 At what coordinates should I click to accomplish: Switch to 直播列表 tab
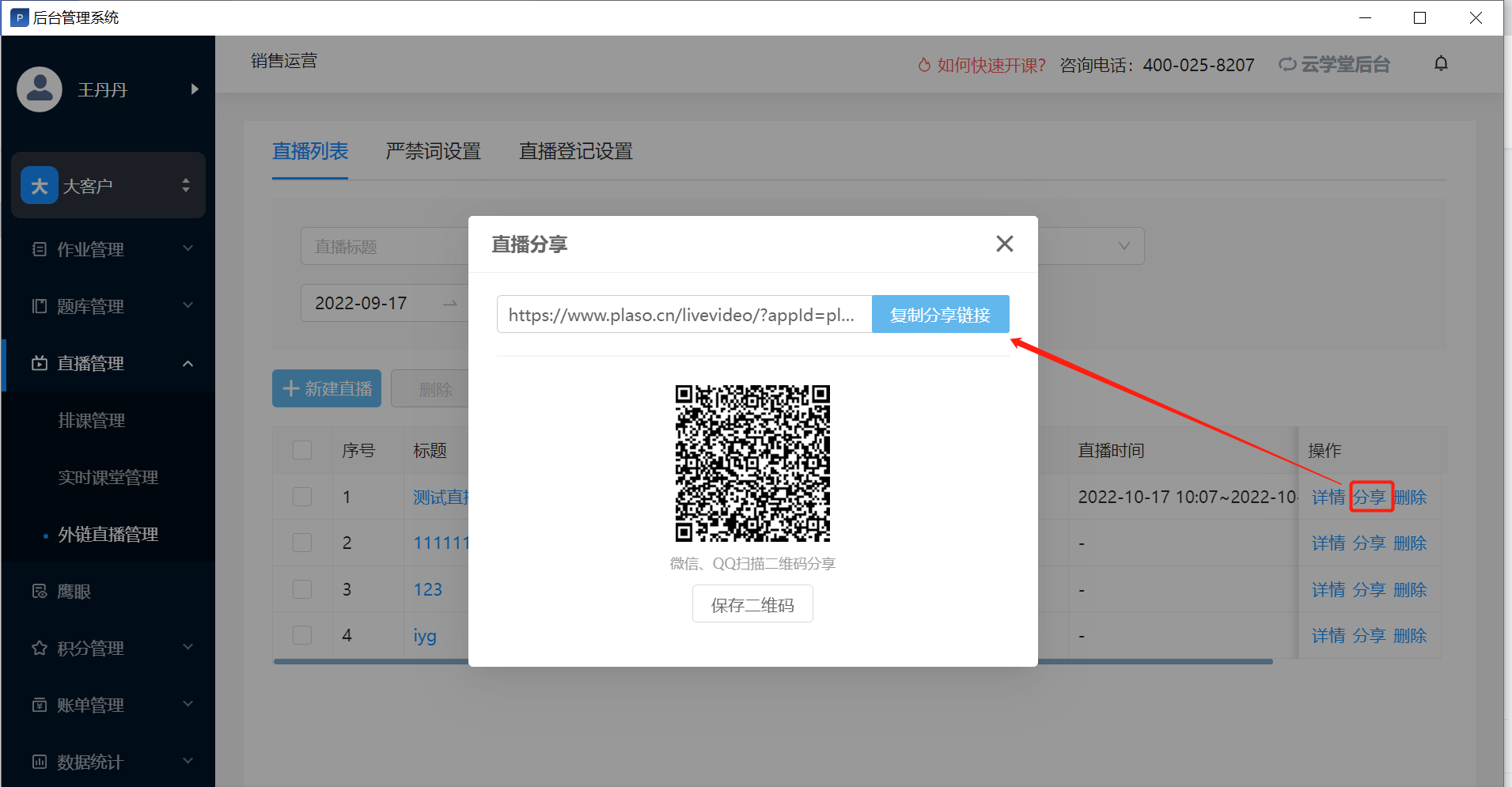click(x=310, y=151)
